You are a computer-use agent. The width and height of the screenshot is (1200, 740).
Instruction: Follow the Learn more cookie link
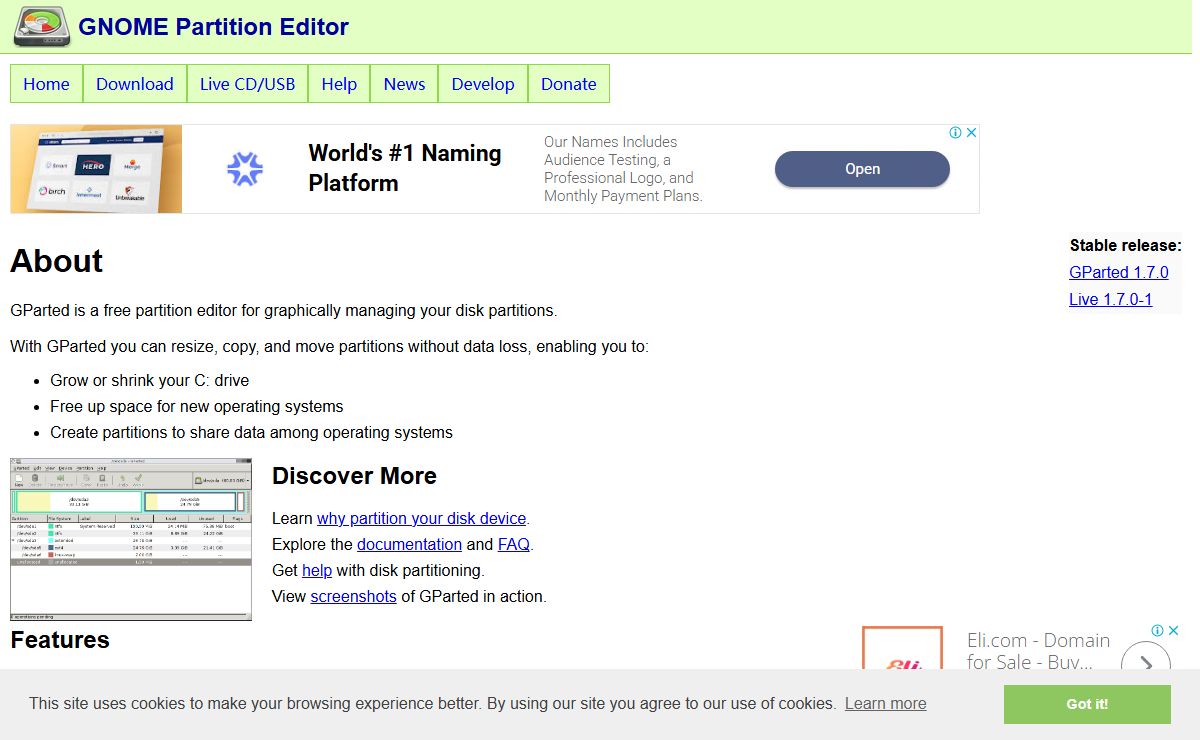[885, 704]
